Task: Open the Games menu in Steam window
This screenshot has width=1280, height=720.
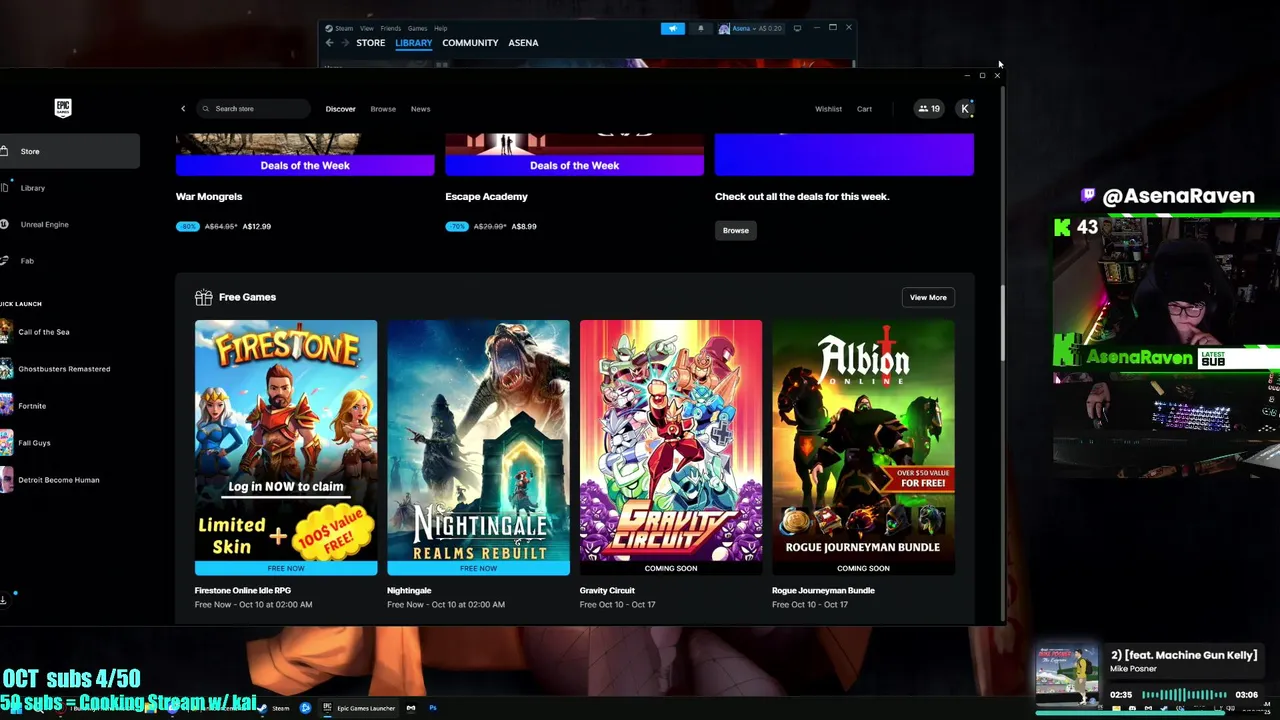Action: point(417,28)
